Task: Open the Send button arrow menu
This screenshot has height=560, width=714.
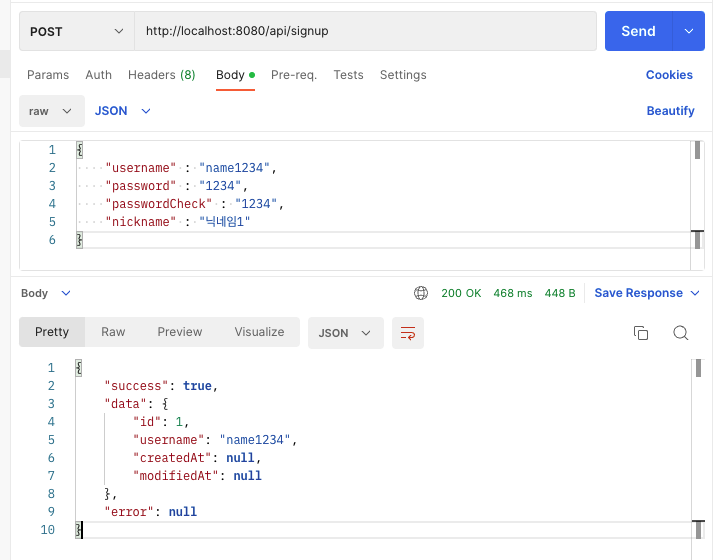Action: (688, 31)
